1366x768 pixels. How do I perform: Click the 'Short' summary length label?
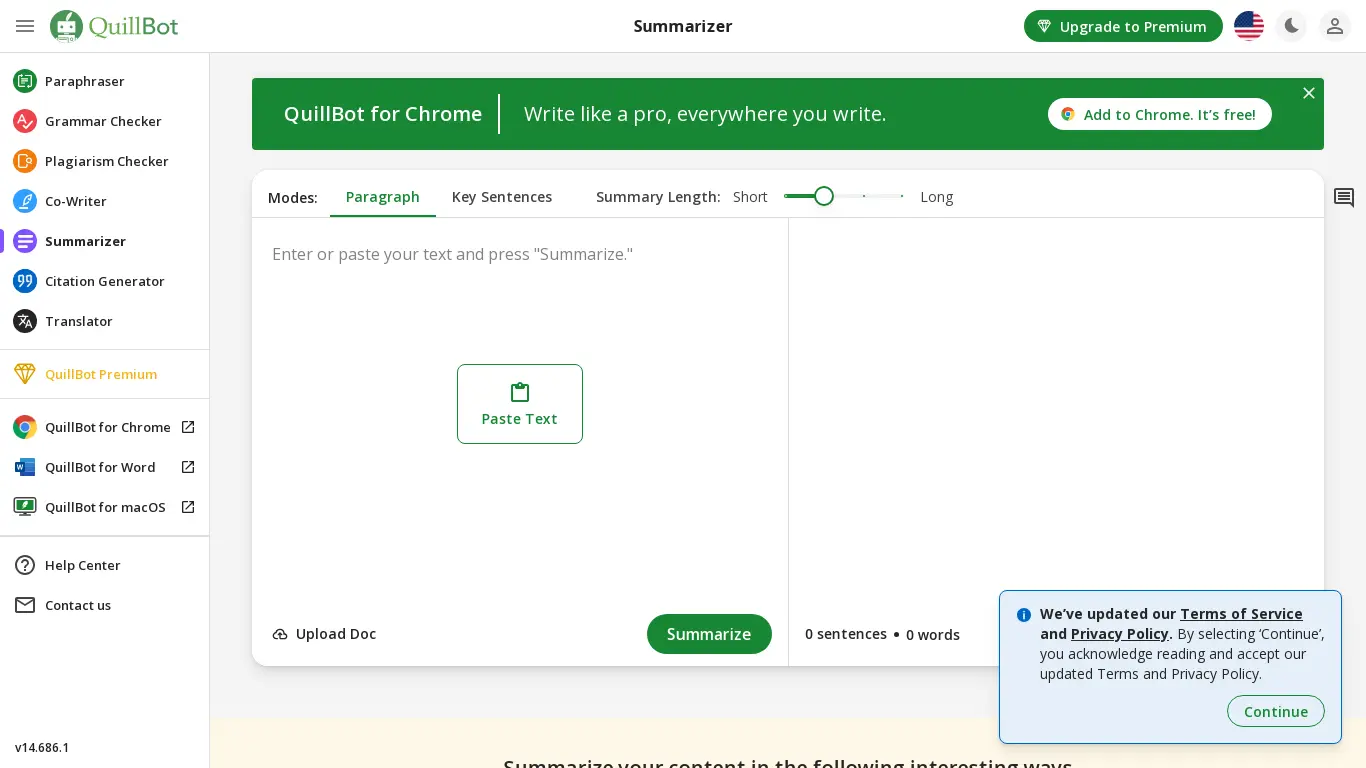pyautogui.click(x=750, y=197)
